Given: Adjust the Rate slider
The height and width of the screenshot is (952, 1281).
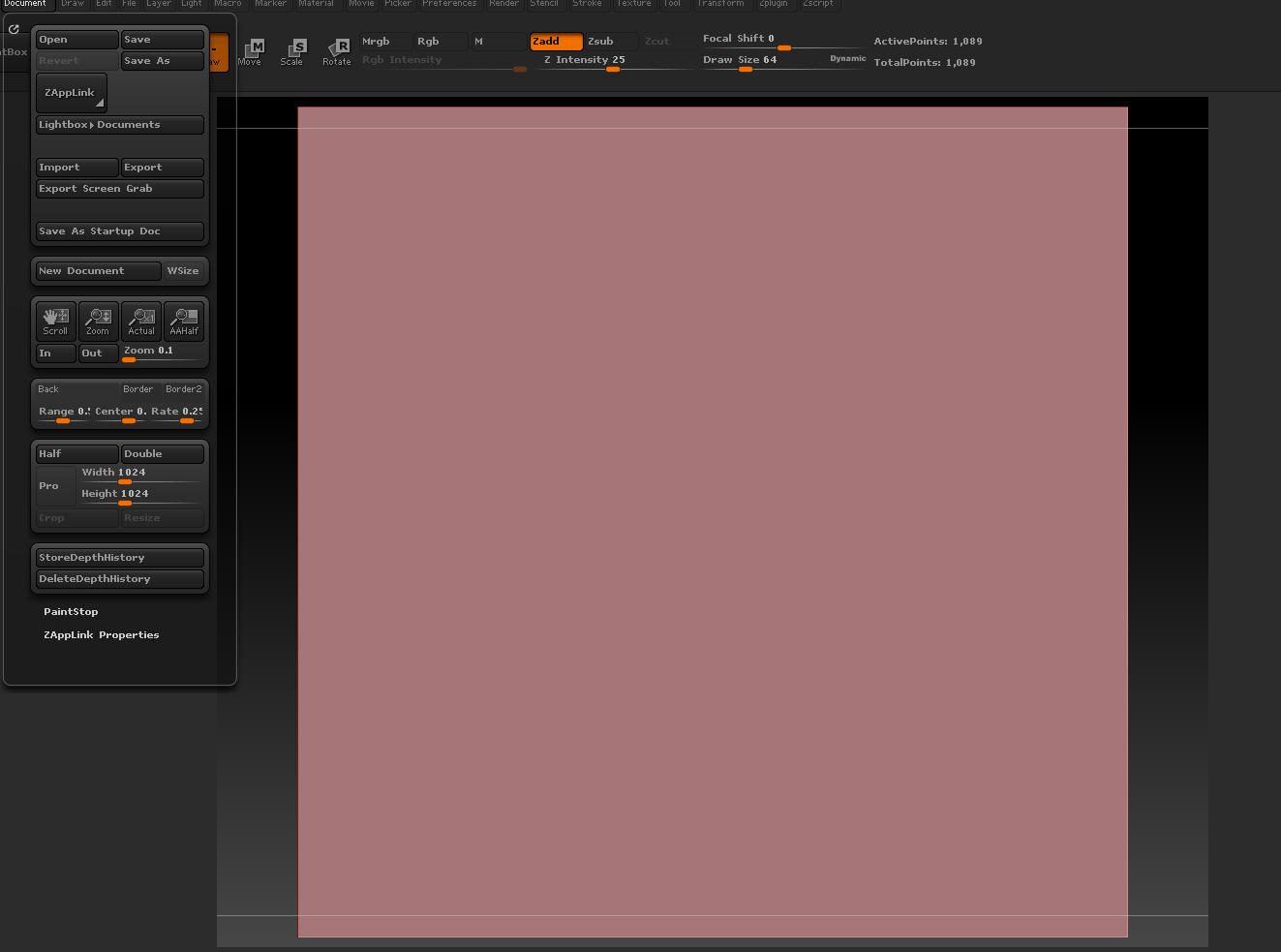Looking at the screenshot, I should point(176,414).
